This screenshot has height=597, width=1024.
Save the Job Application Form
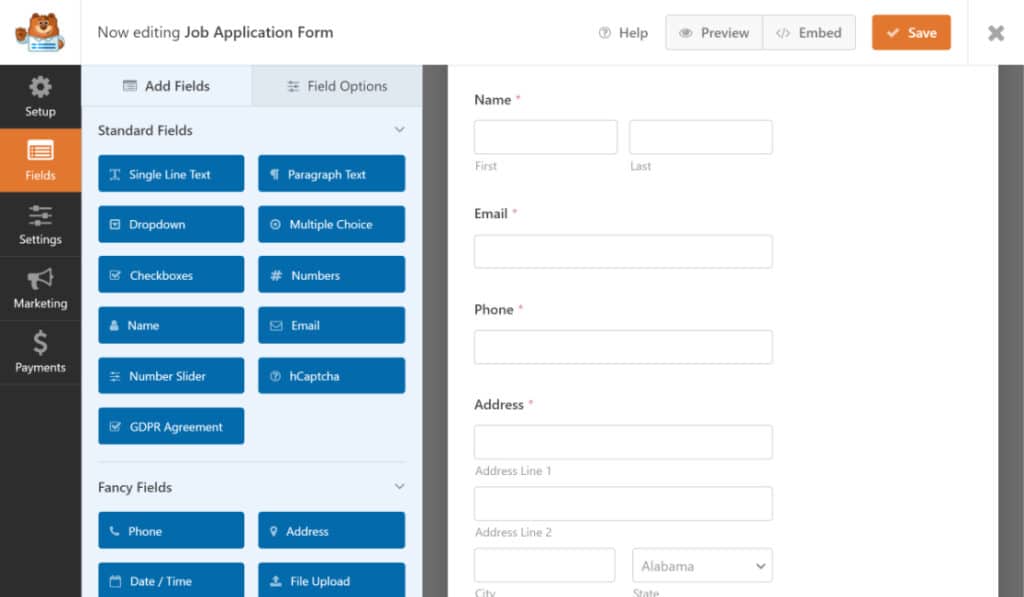coord(911,32)
